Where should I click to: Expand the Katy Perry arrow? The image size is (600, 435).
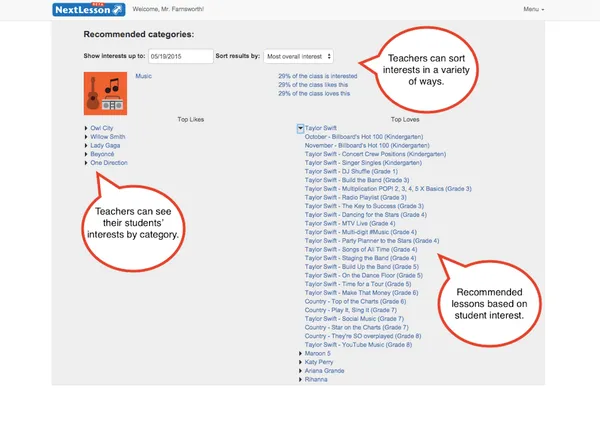(x=300, y=362)
